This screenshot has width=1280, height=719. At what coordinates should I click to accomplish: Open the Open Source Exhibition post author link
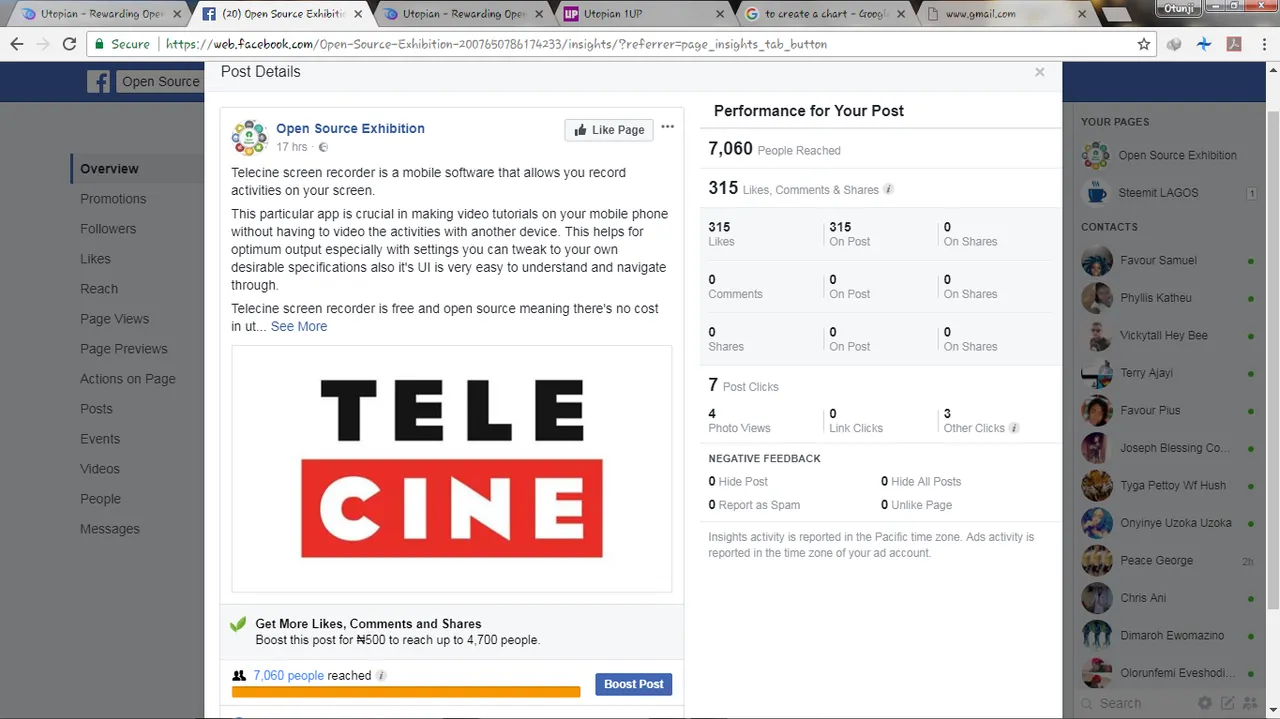pos(350,128)
